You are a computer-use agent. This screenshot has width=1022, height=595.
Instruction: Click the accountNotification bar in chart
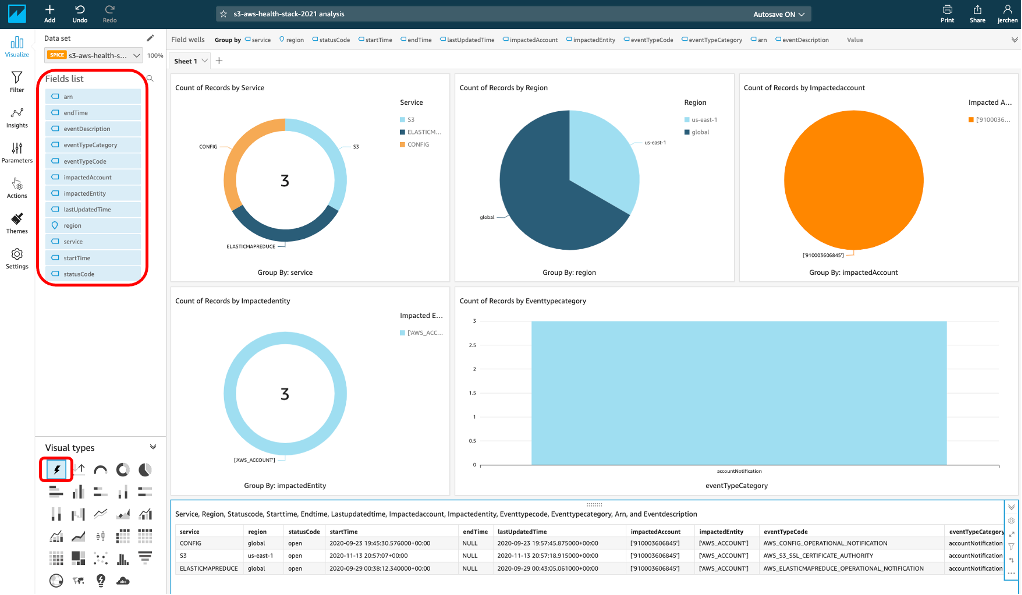pyautogui.click(x=738, y=393)
